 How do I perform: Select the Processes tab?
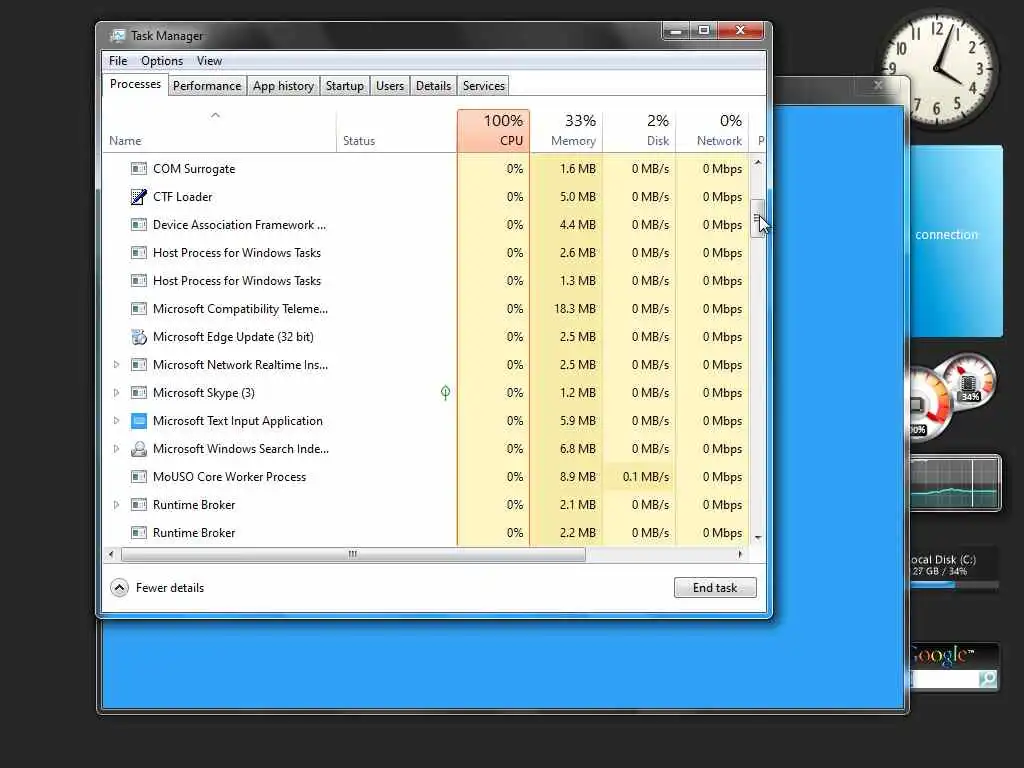pos(135,84)
